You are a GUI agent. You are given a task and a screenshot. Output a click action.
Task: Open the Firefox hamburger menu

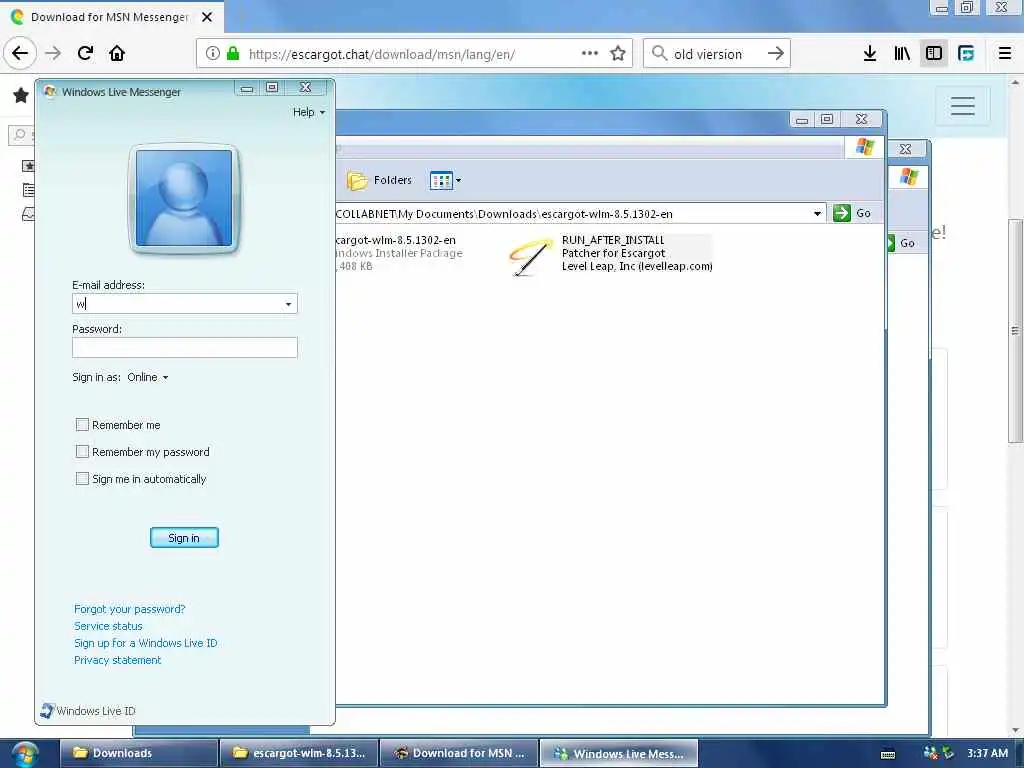1005,54
